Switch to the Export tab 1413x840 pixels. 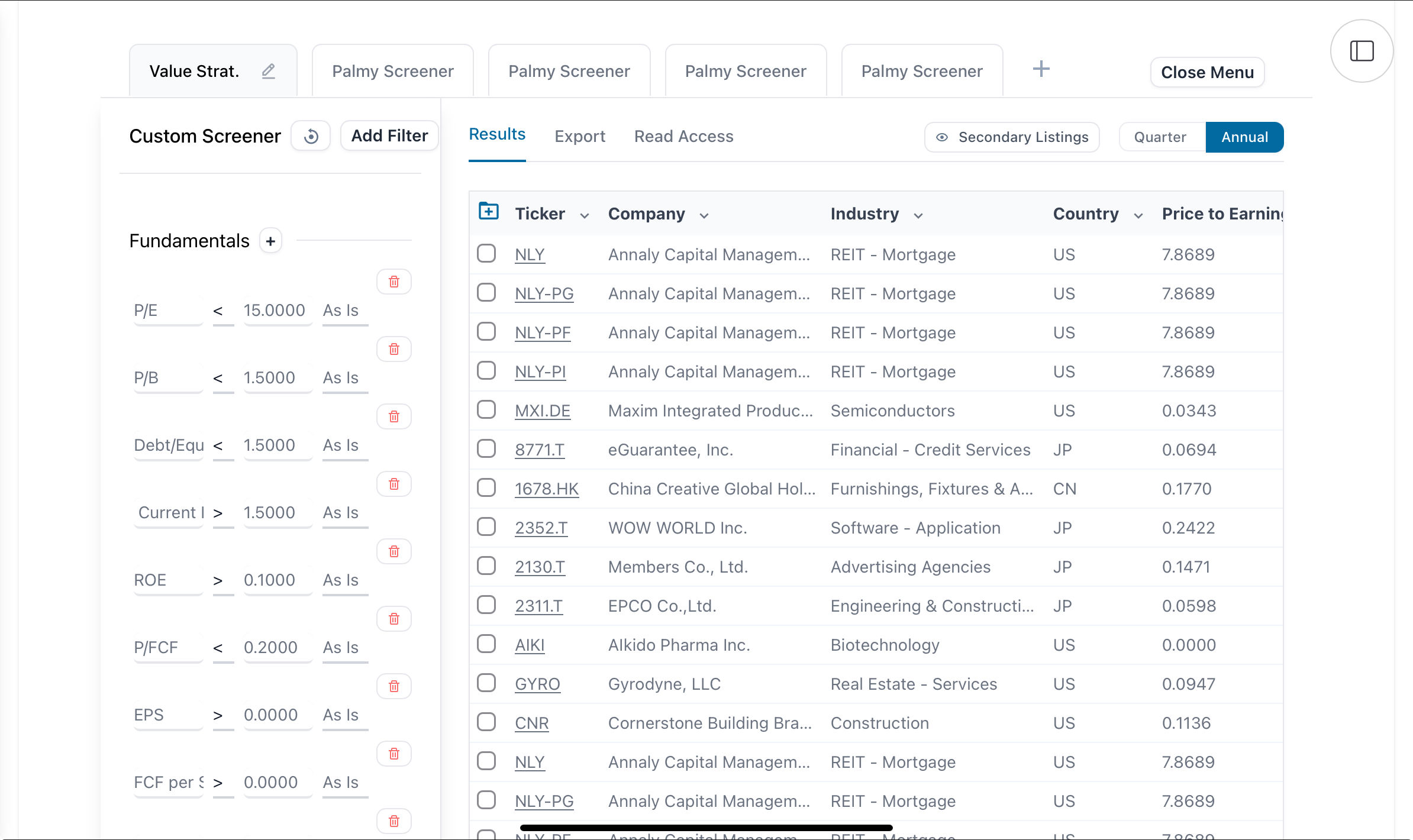pos(580,137)
